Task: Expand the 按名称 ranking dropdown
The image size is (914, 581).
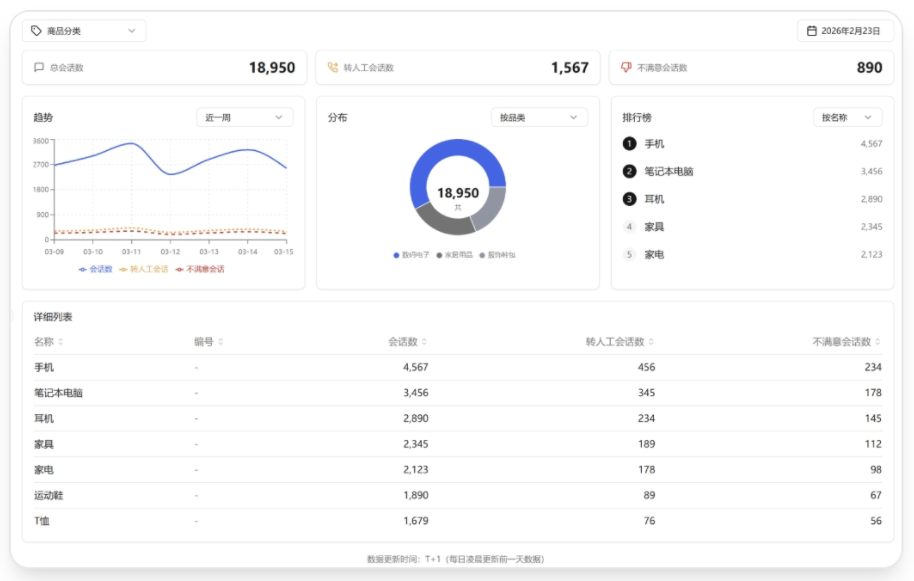Action: tap(847, 117)
